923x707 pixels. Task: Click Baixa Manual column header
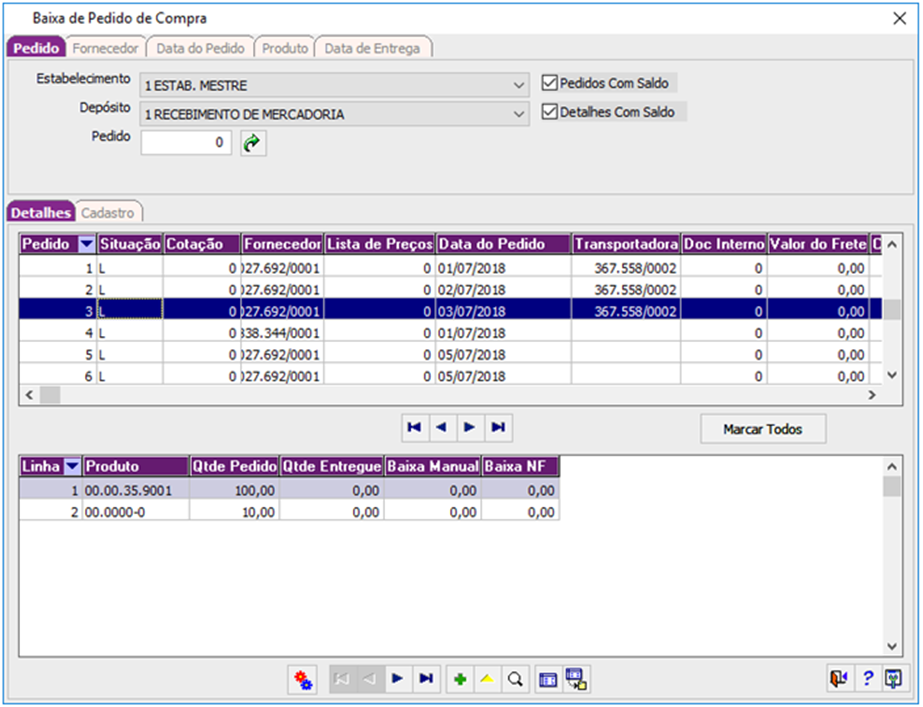point(433,467)
